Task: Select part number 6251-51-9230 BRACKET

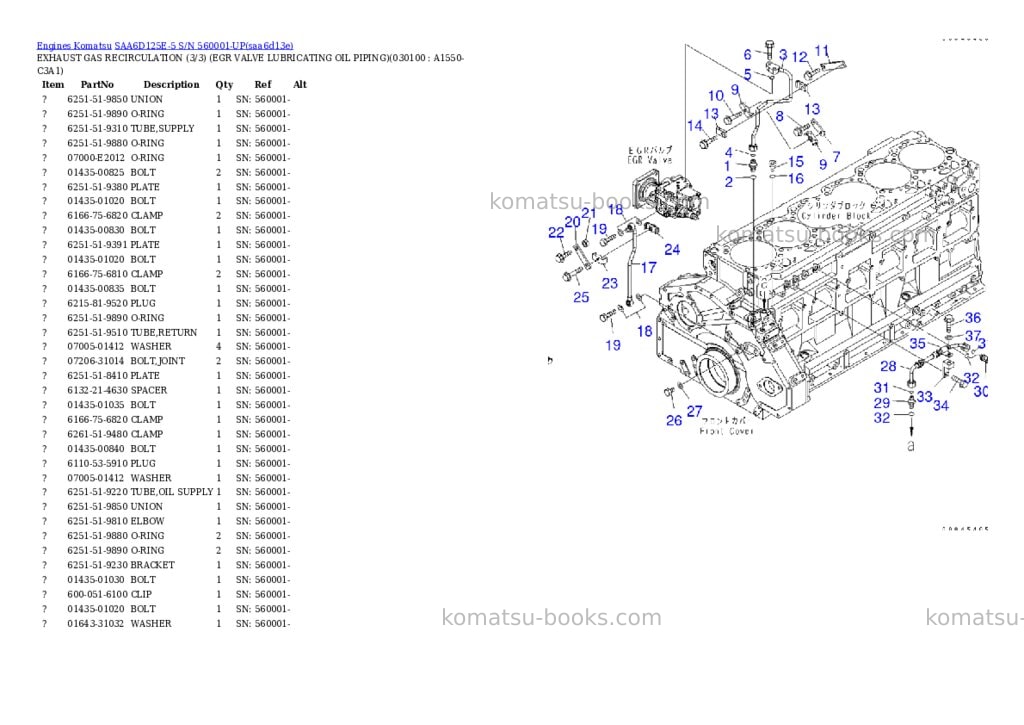Action: [x=121, y=566]
